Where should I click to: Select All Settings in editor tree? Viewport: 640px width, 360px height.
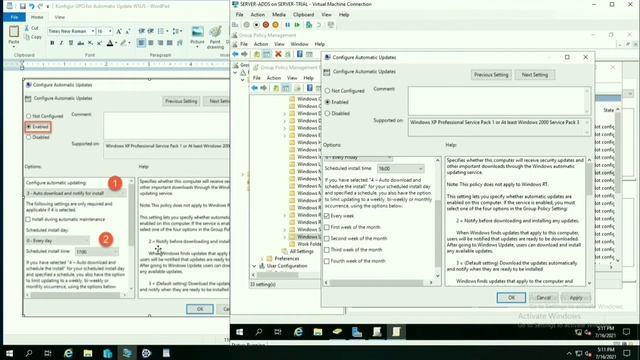[x=302, y=251]
